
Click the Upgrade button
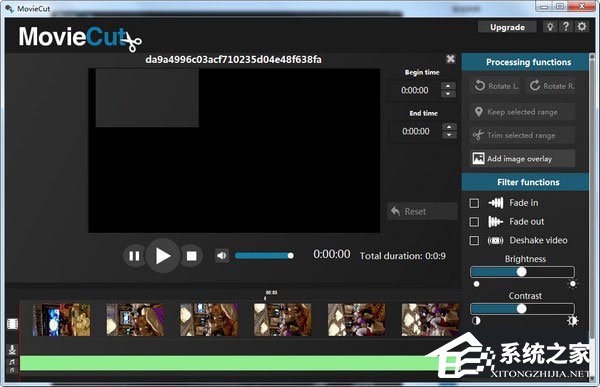pos(507,27)
